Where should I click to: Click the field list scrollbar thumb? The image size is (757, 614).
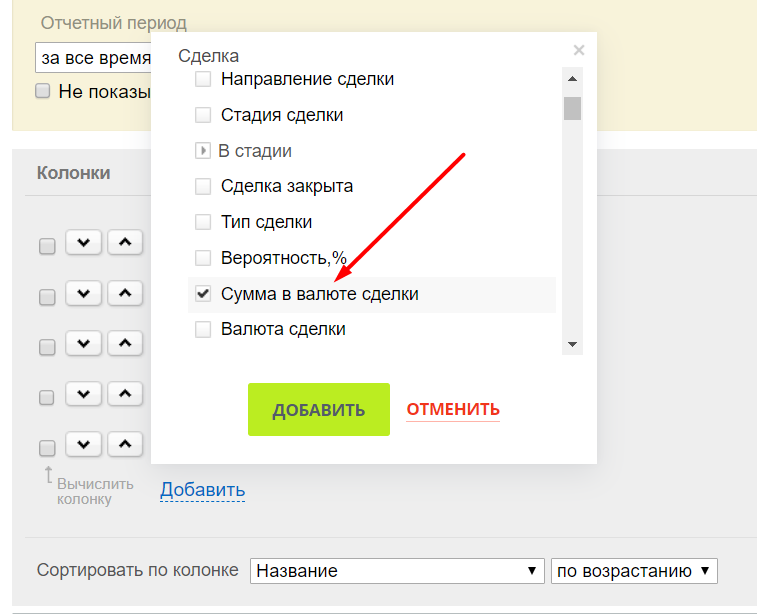point(573,108)
